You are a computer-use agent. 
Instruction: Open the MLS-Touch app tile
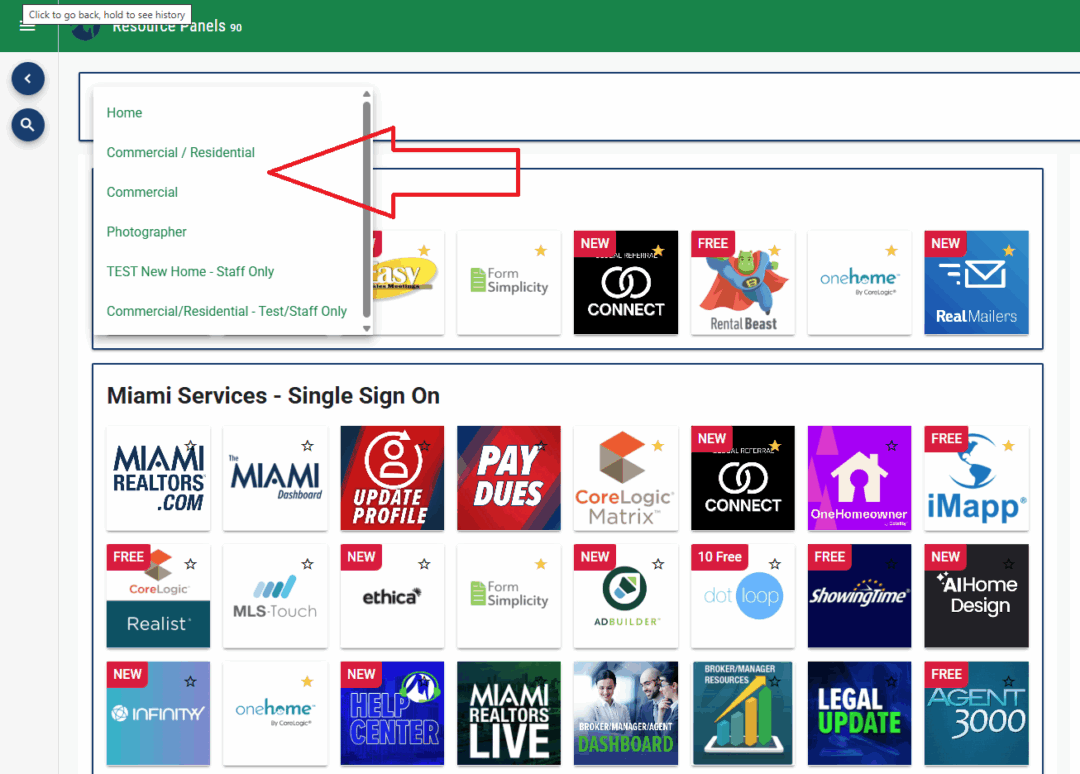click(x=275, y=596)
